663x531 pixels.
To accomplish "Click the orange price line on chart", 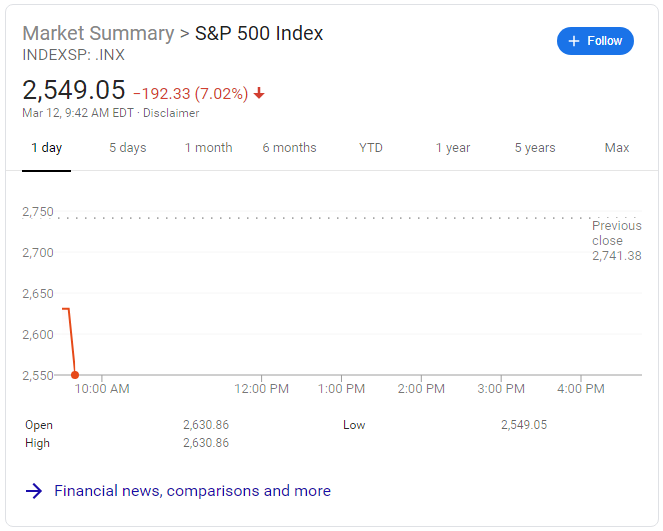I will pyautogui.click(x=71, y=340).
